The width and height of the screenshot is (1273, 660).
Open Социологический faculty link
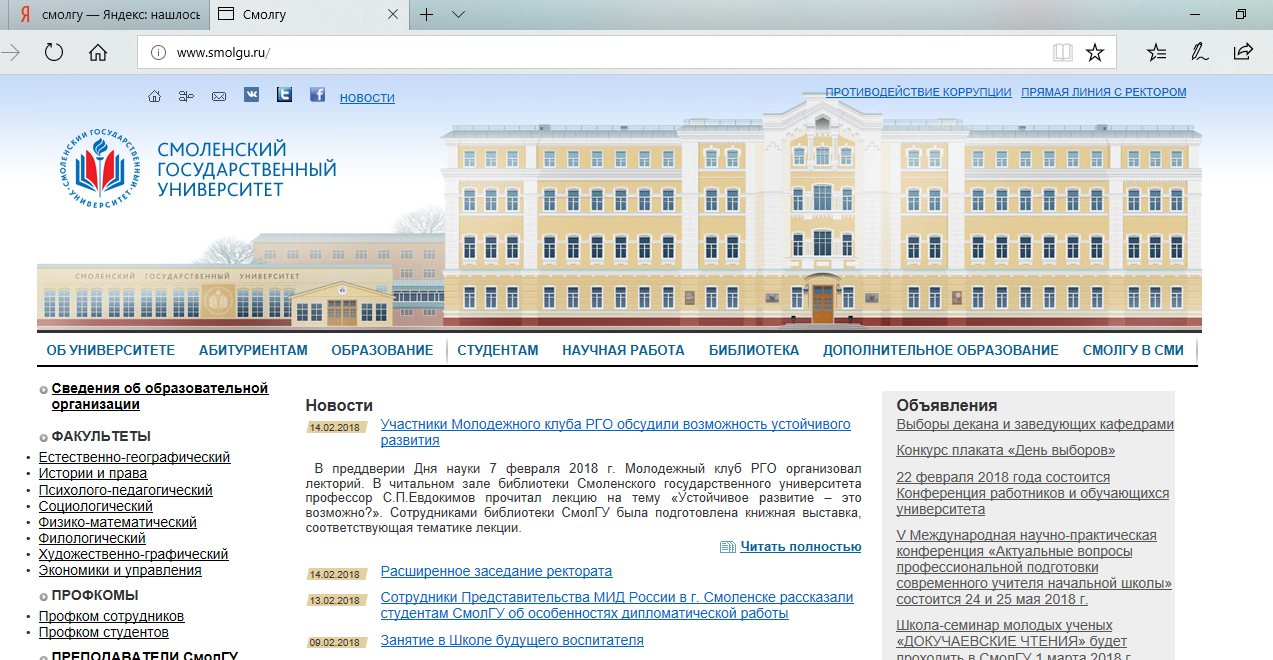click(95, 506)
